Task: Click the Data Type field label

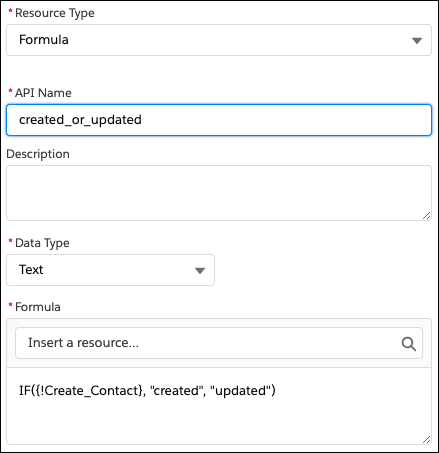Action: tap(42, 243)
